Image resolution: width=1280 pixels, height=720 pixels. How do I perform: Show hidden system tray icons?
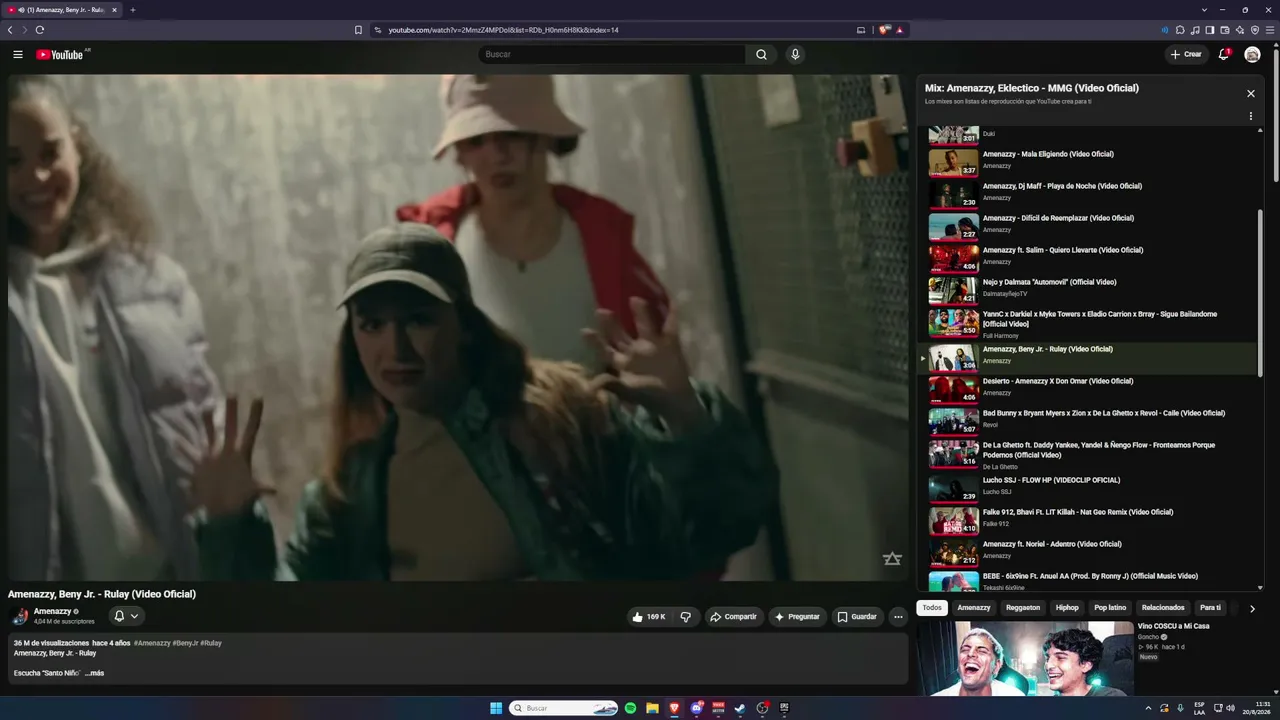tap(1148, 708)
